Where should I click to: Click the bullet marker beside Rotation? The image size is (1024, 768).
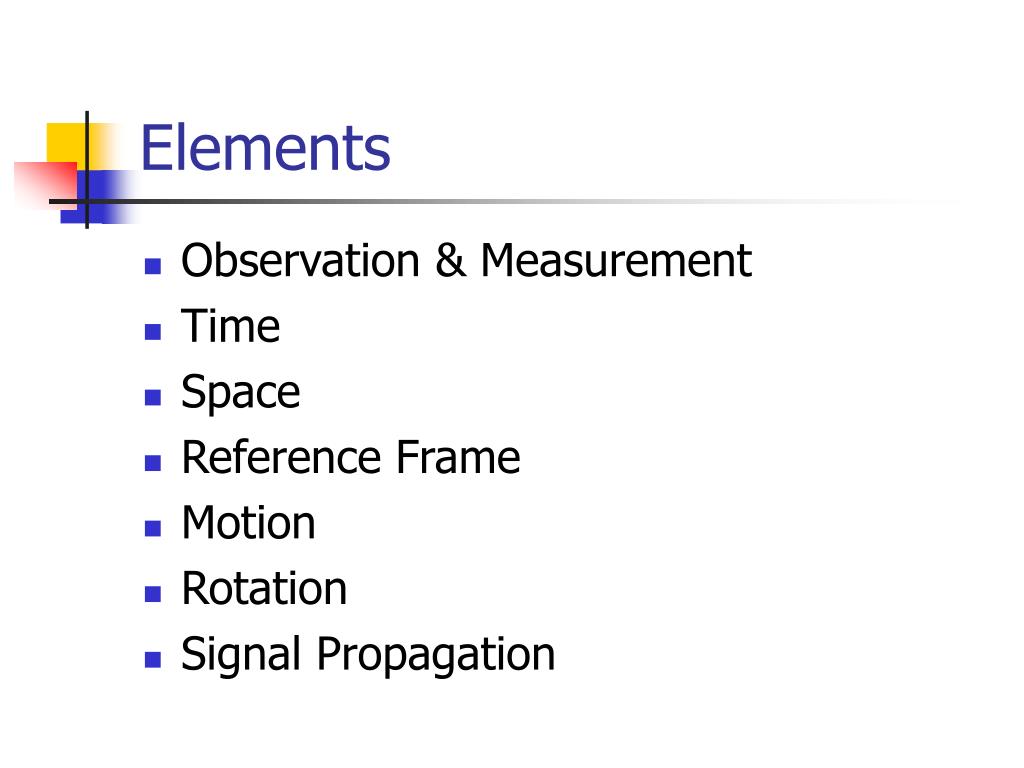click(x=153, y=594)
